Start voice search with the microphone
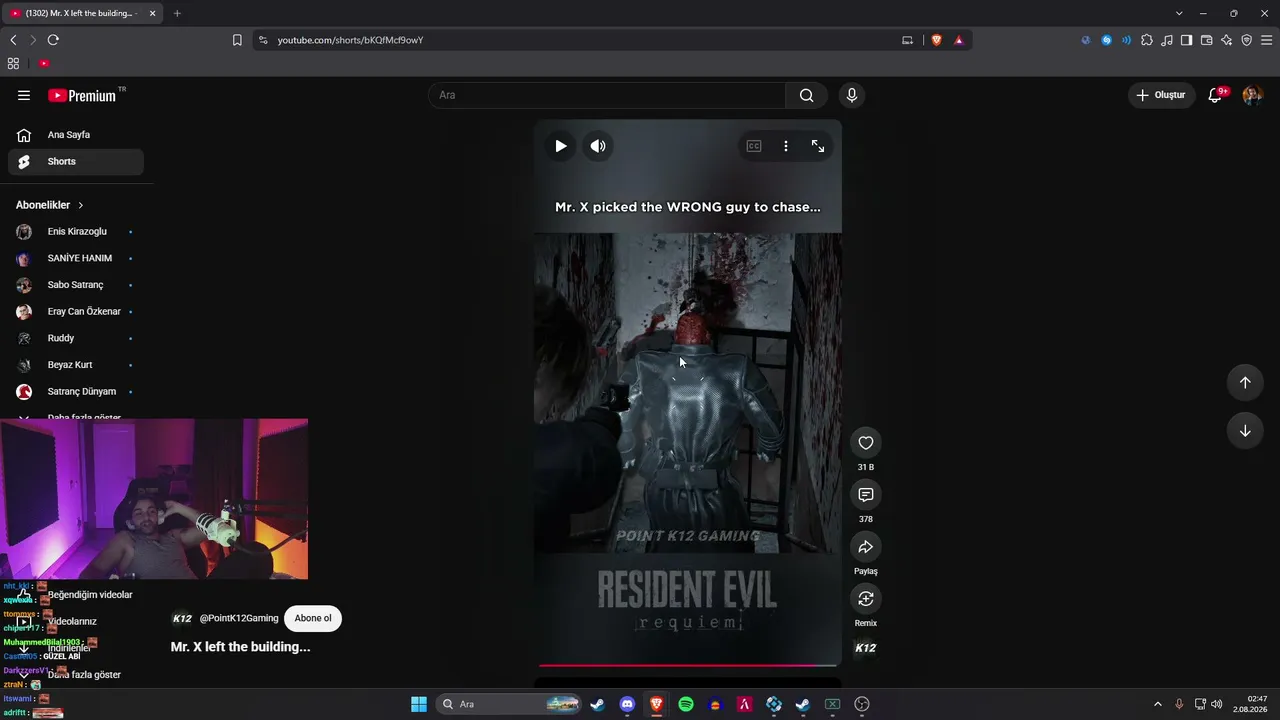Screen dimensions: 1280x720 click(x=851, y=95)
